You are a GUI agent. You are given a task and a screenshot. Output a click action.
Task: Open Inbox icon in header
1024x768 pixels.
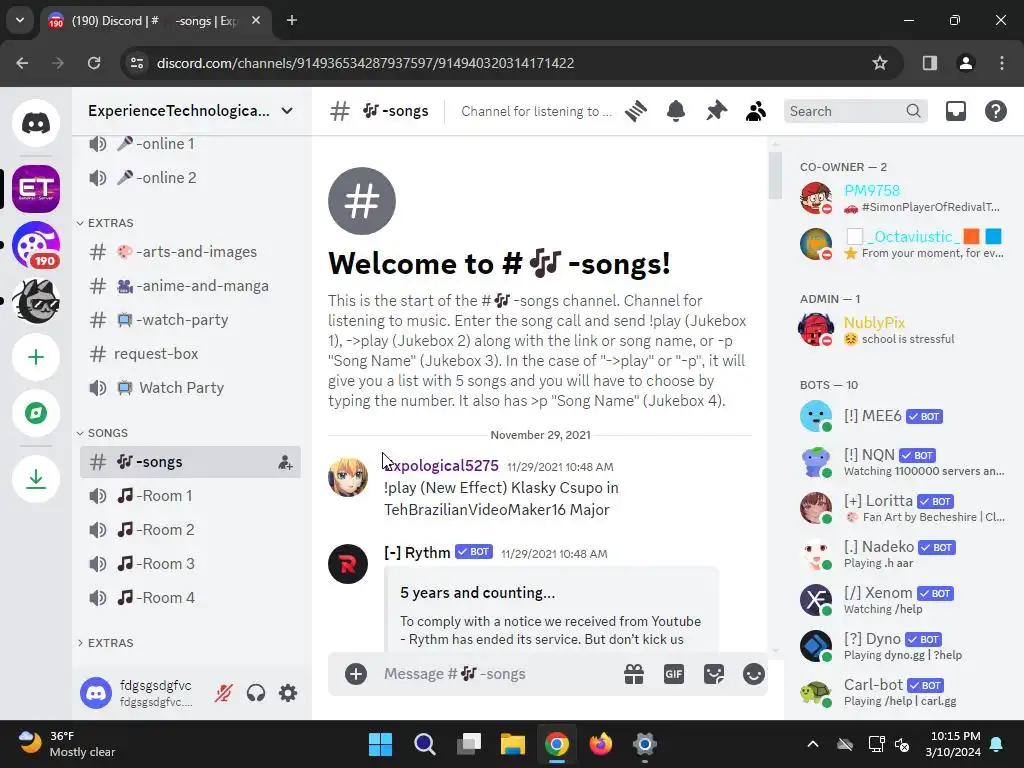click(955, 111)
